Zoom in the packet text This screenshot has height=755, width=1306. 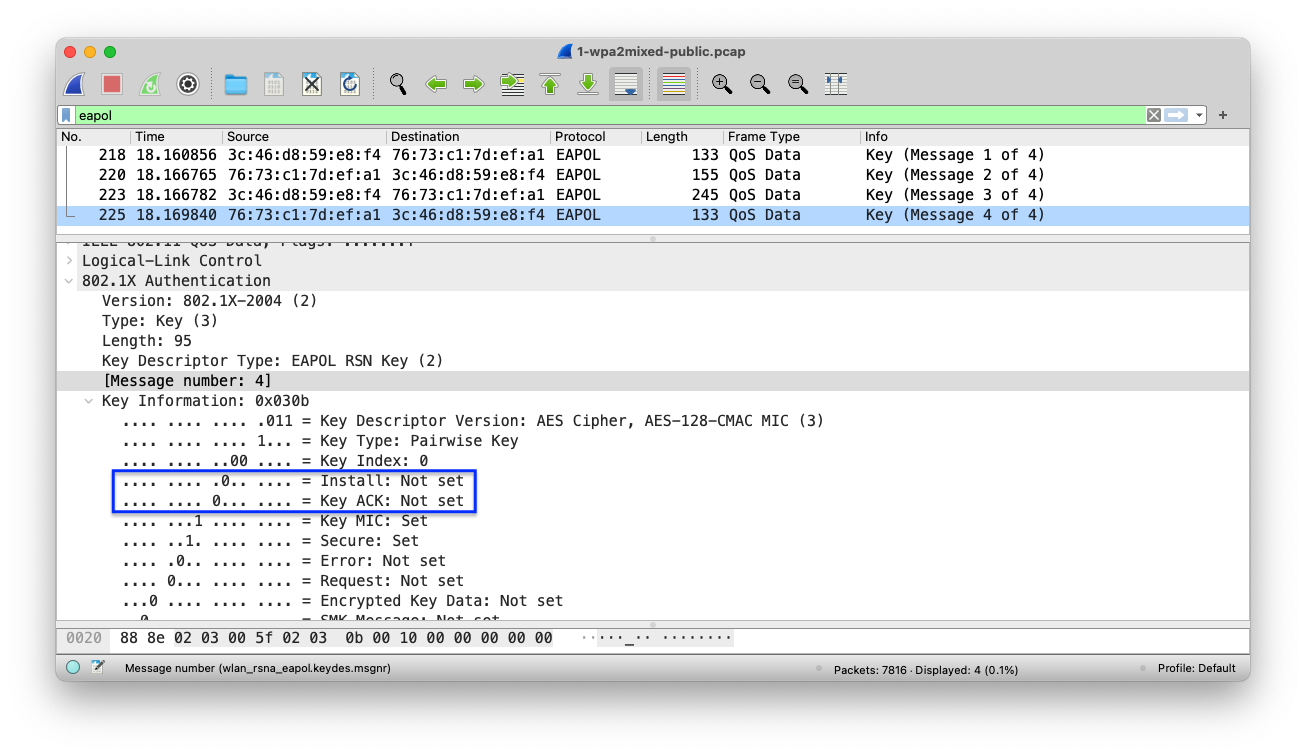tap(721, 84)
